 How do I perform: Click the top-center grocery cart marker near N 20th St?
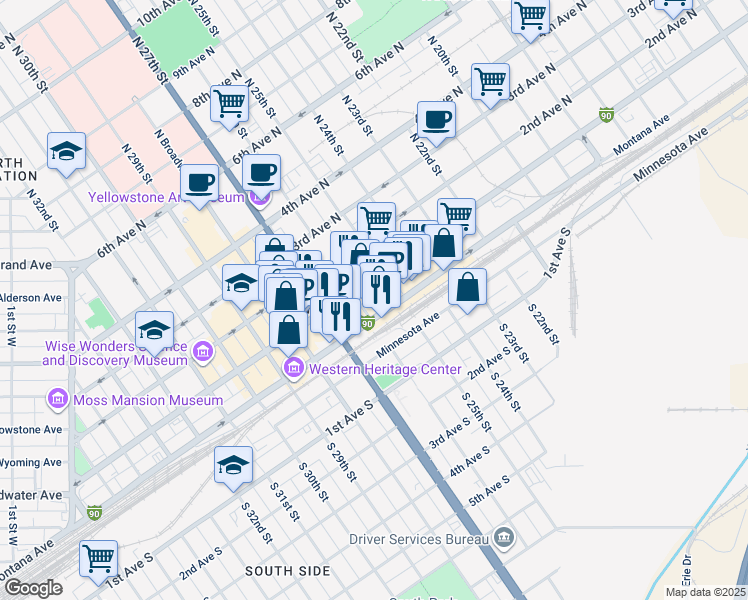pos(530,16)
